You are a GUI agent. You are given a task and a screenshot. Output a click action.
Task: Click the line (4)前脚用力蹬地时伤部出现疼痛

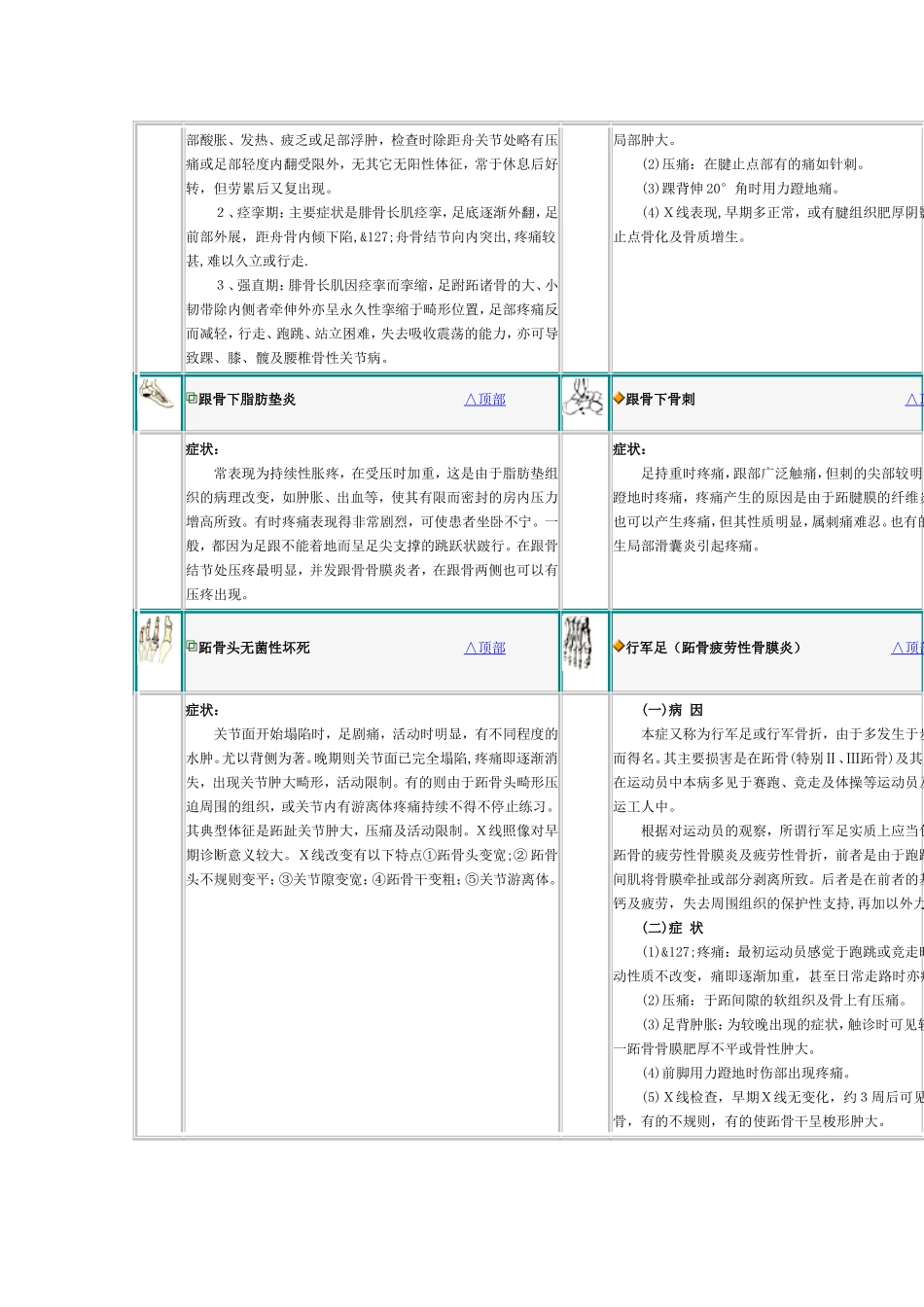[x=747, y=1073]
